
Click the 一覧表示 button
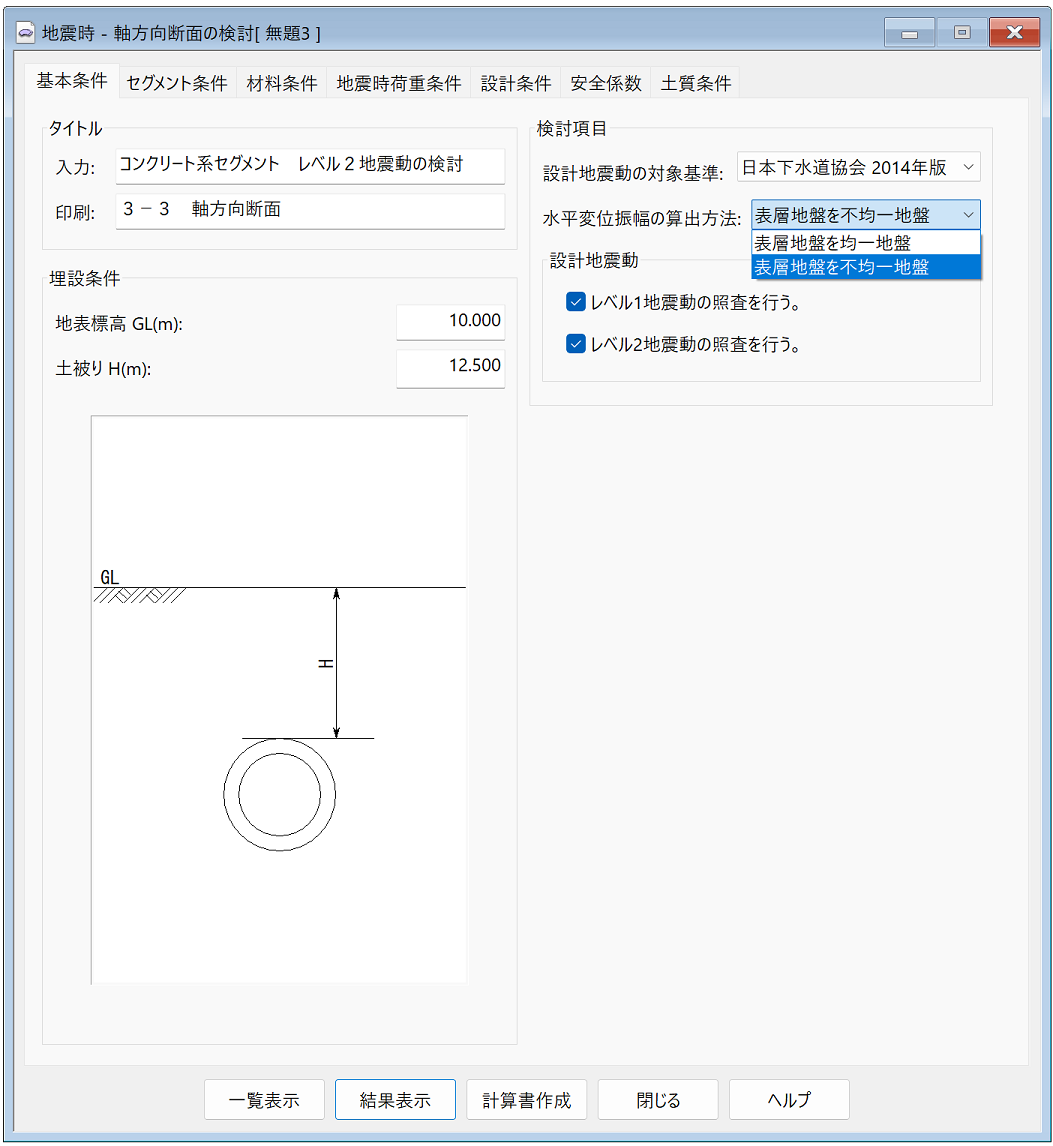264,1100
